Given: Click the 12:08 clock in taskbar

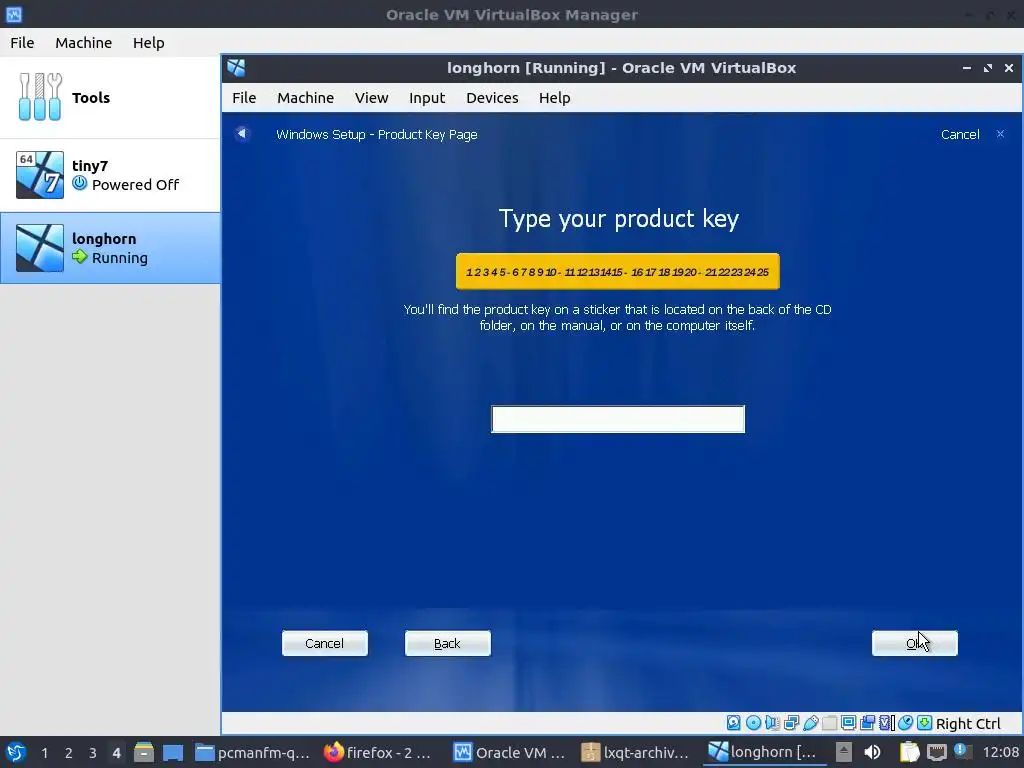Looking at the screenshot, I should pyautogui.click(x=1001, y=752).
